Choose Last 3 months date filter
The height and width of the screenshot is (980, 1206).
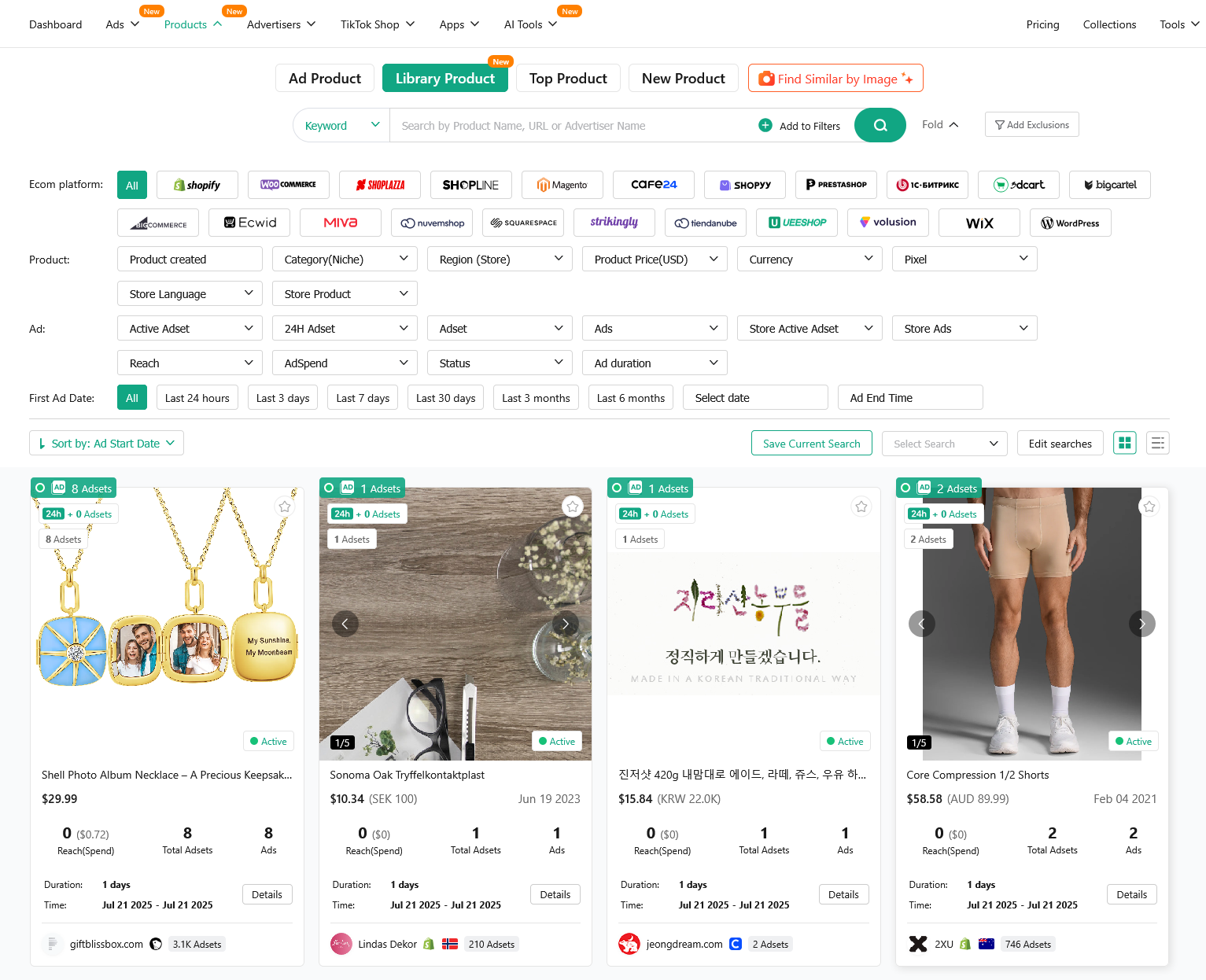pos(536,397)
